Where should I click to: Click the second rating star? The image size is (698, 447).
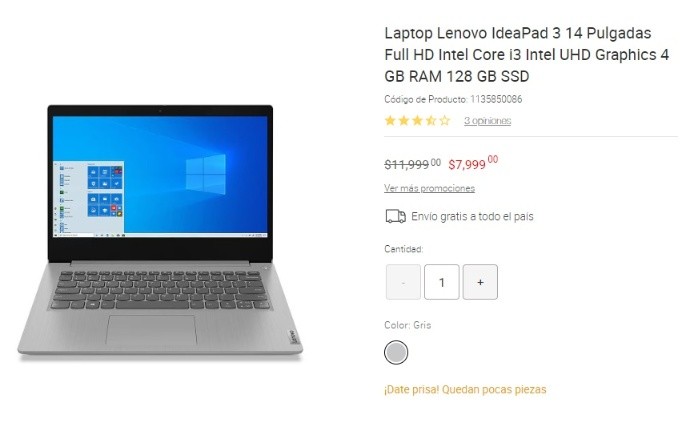pos(404,121)
